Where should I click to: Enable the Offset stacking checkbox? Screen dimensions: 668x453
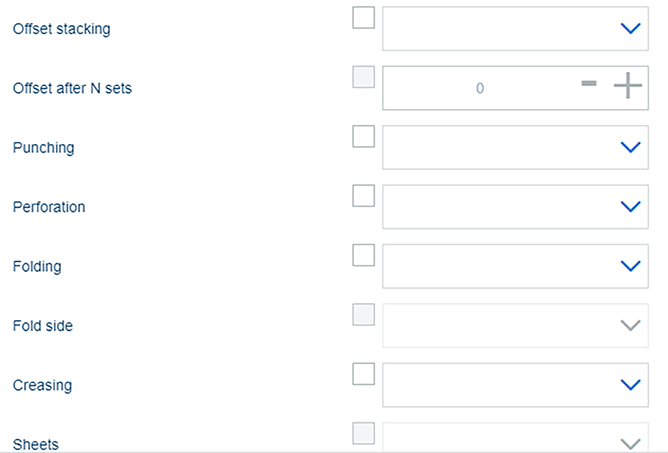pyautogui.click(x=364, y=18)
